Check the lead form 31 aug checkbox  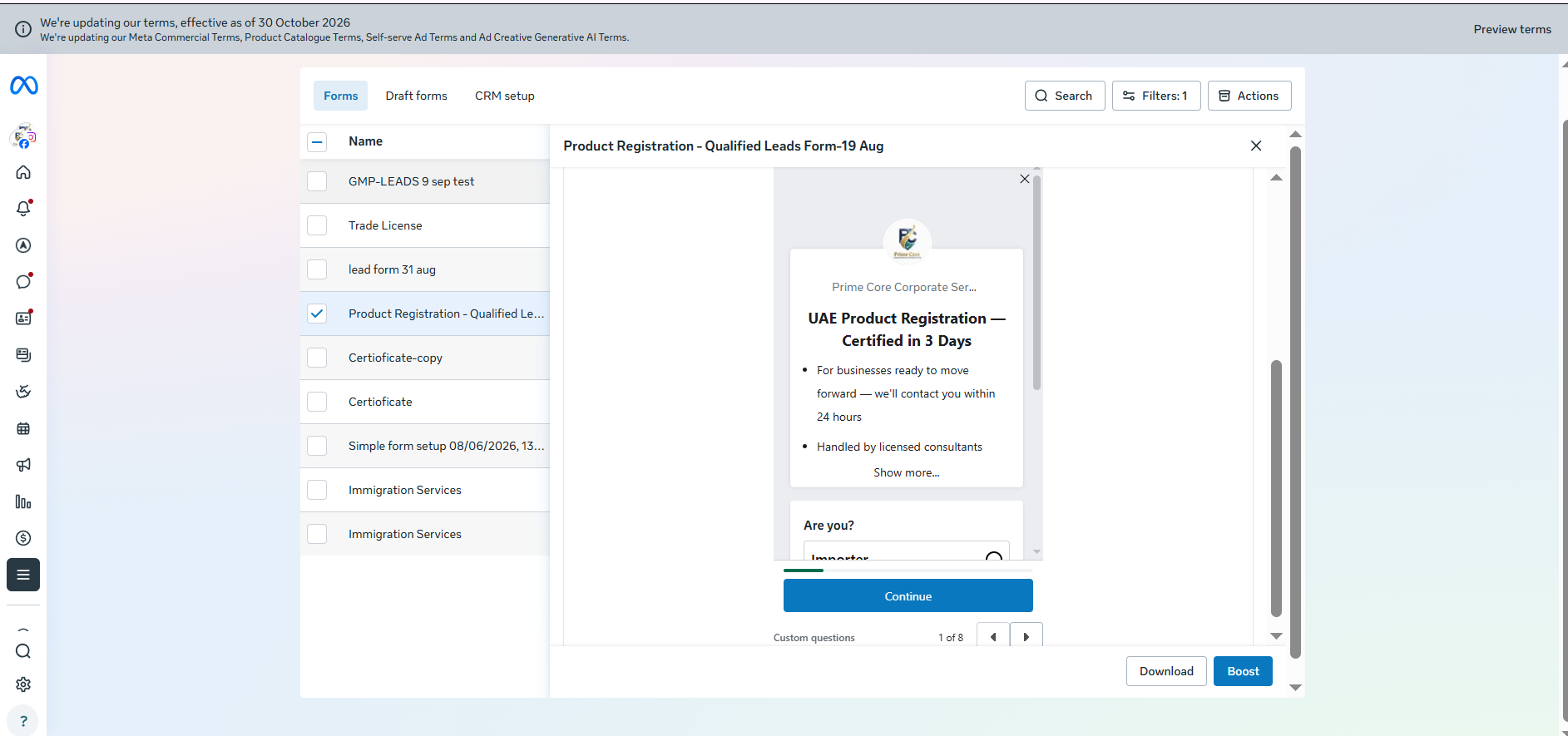[x=317, y=269]
